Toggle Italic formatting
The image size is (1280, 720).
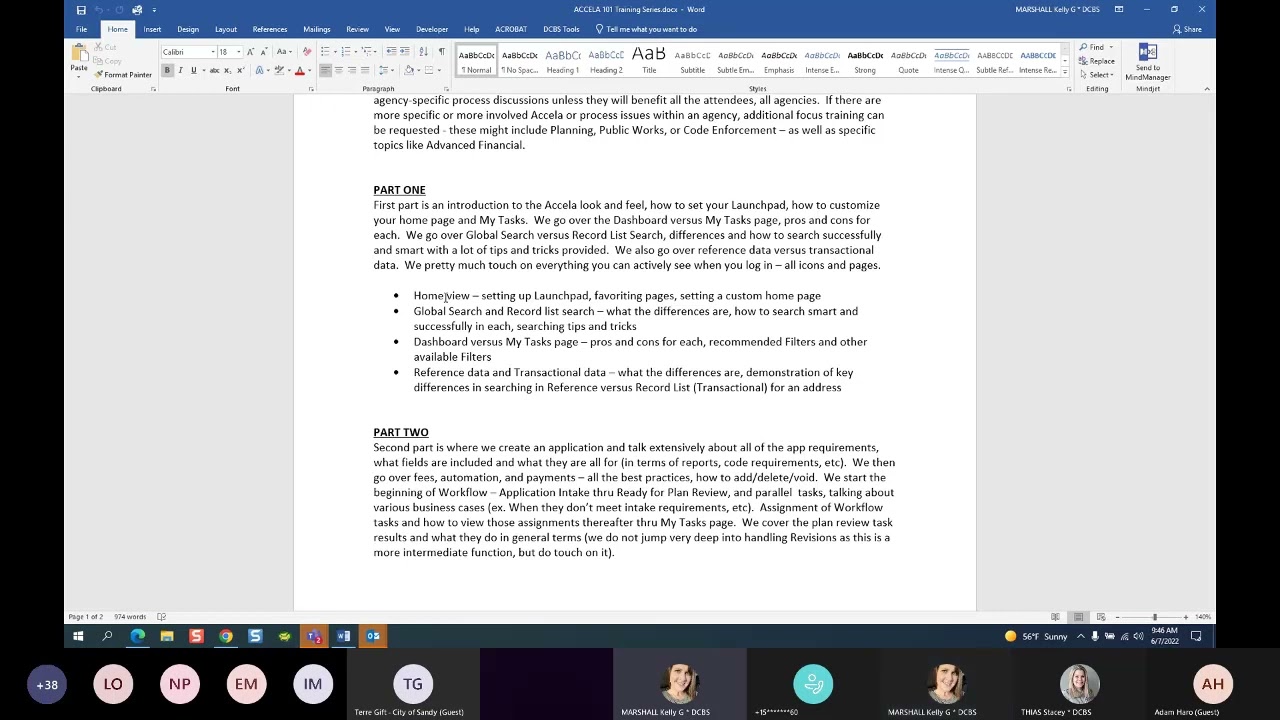point(180,70)
